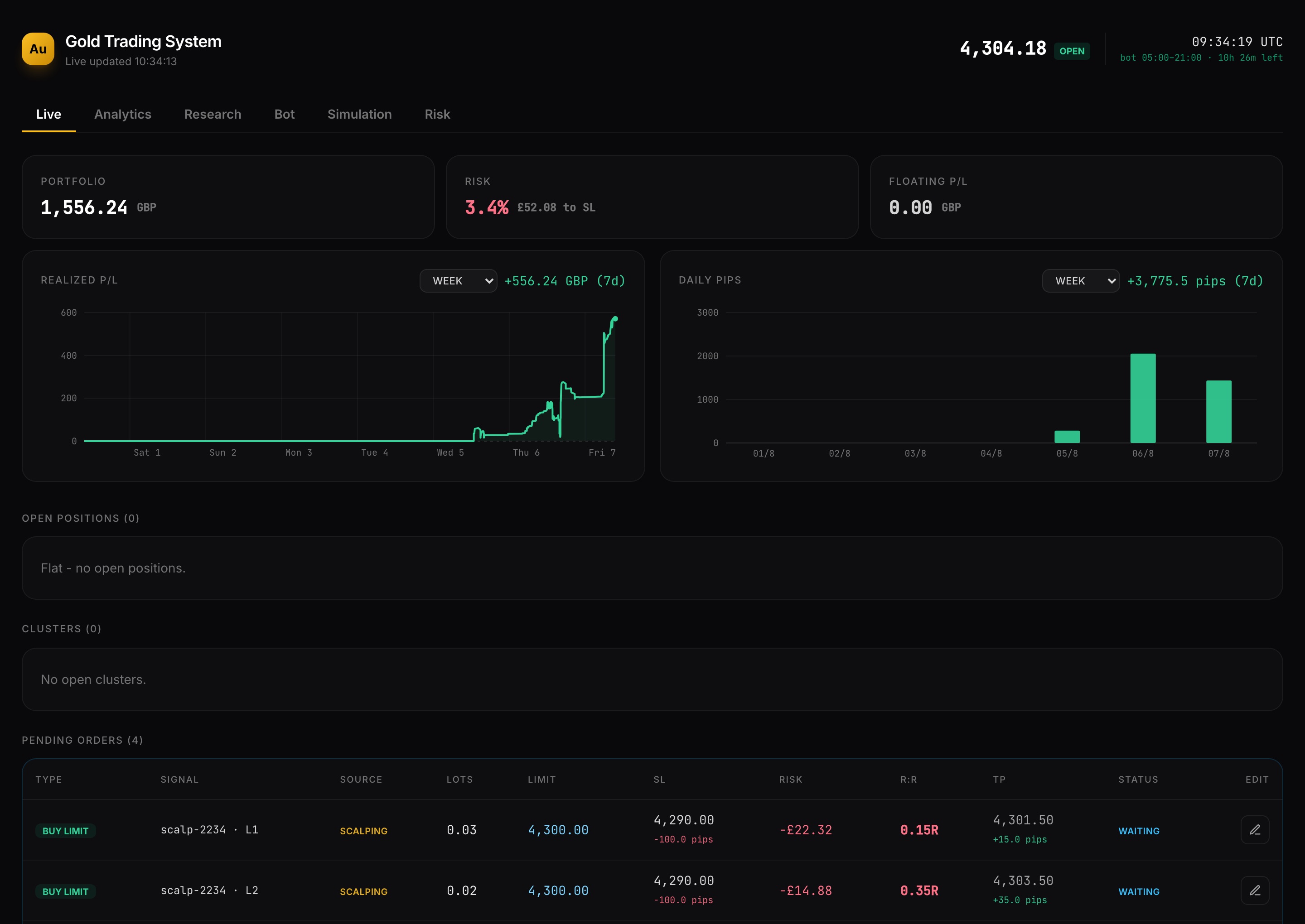1305x924 pixels.
Task: Click the TYPE column header
Action: pos(48,780)
